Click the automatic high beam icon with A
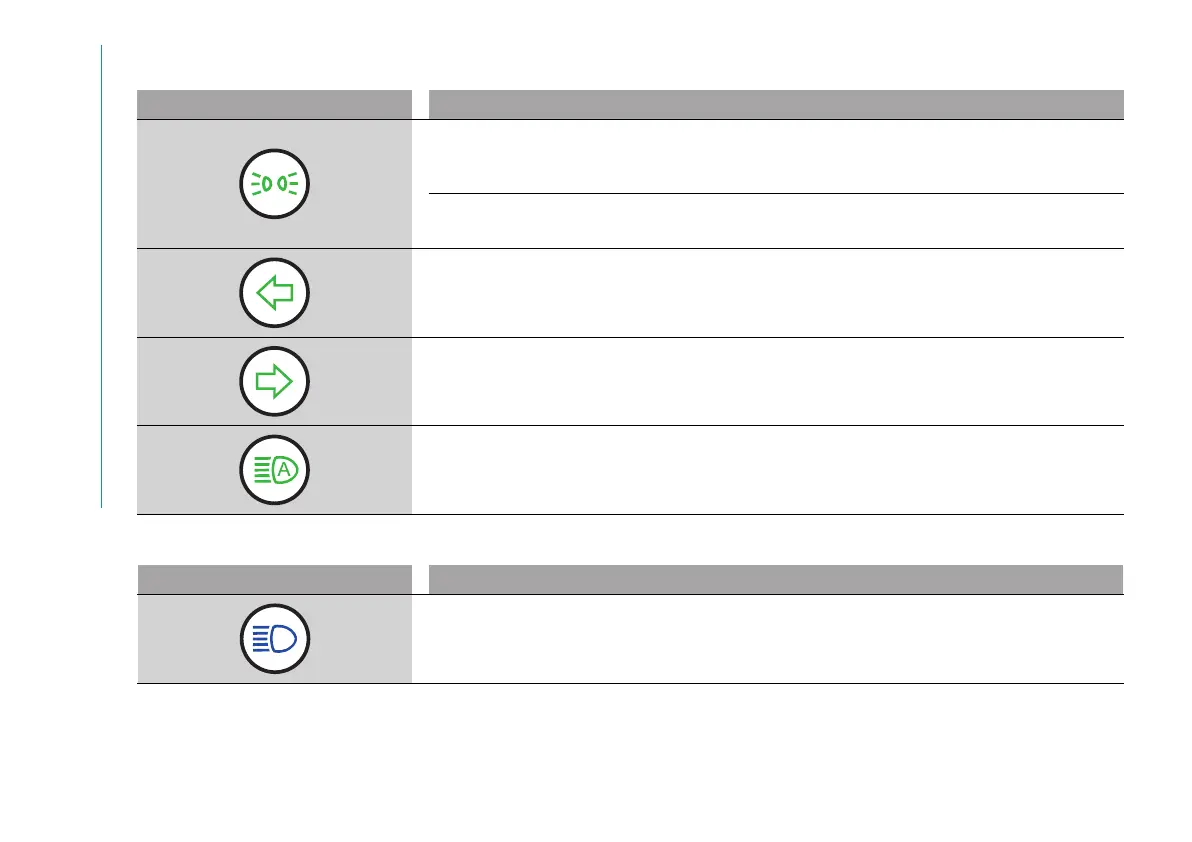The width and height of the screenshot is (1192, 842). [x=275, y=469]
